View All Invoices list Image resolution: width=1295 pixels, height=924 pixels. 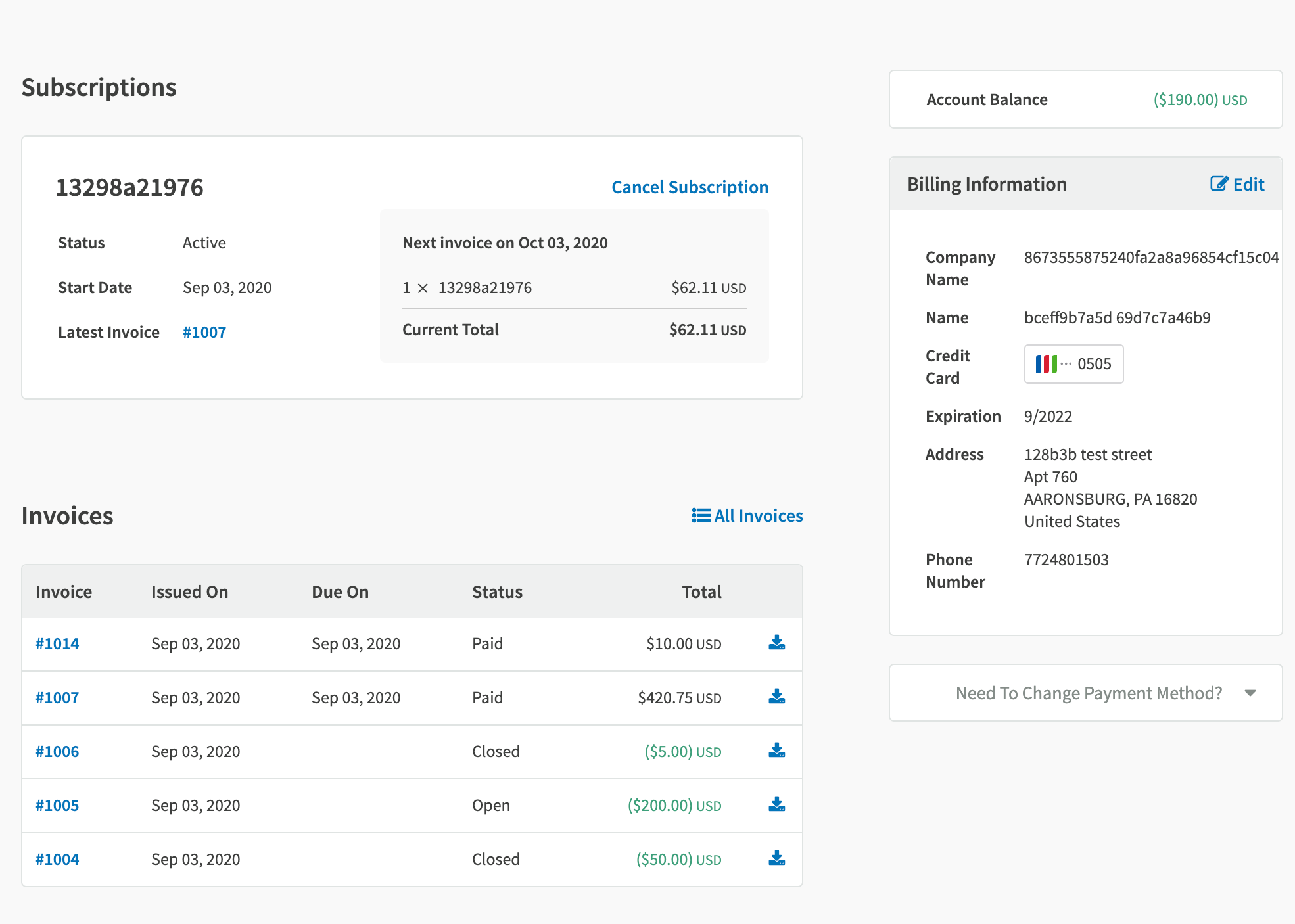[x=758, y=516]
